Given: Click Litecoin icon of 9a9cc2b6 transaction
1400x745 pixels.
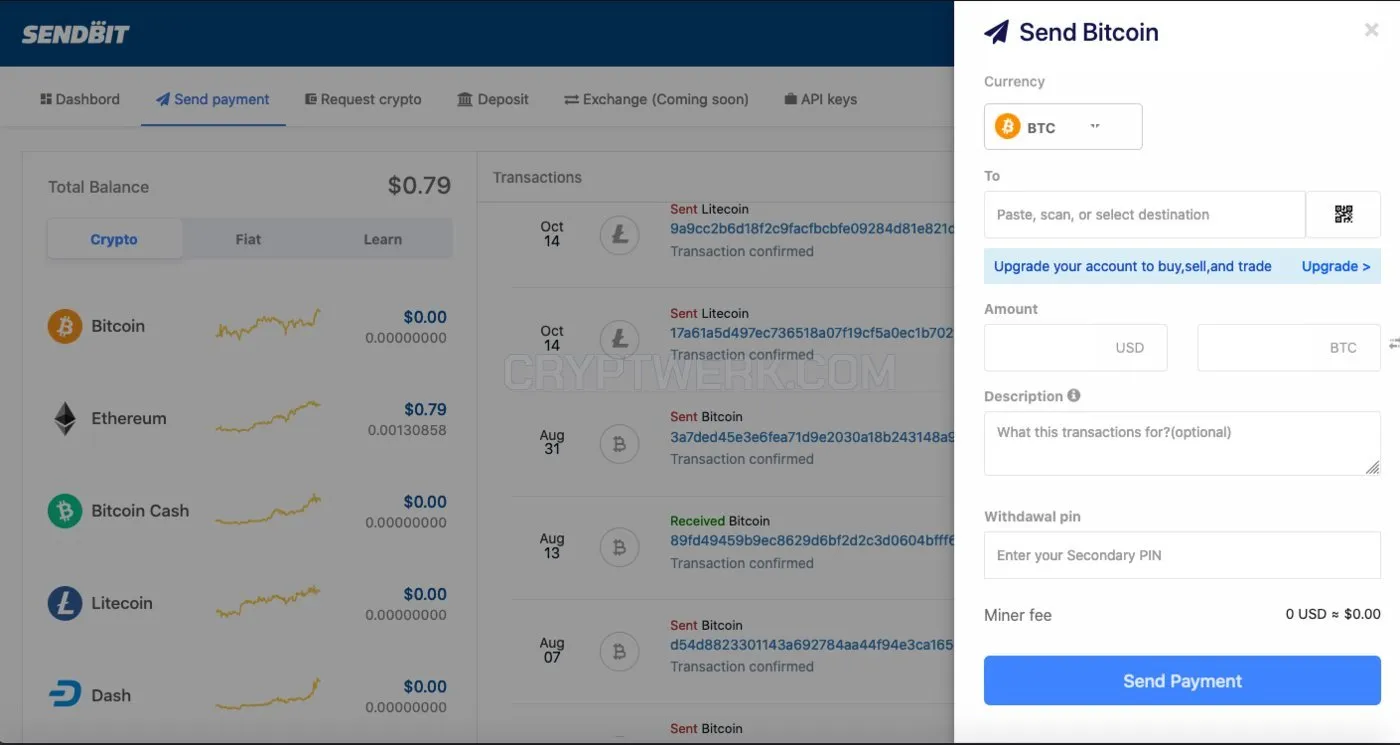Looking at the screenshot, I should [619, 236].
